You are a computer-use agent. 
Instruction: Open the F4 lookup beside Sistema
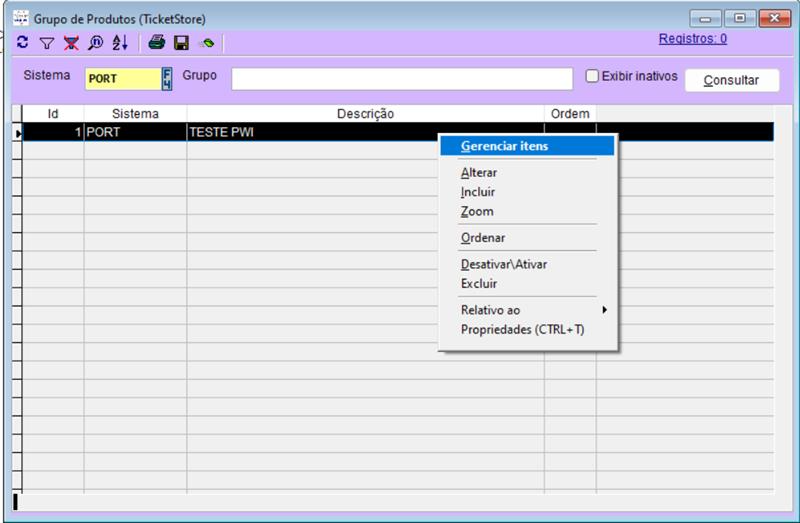167,79
